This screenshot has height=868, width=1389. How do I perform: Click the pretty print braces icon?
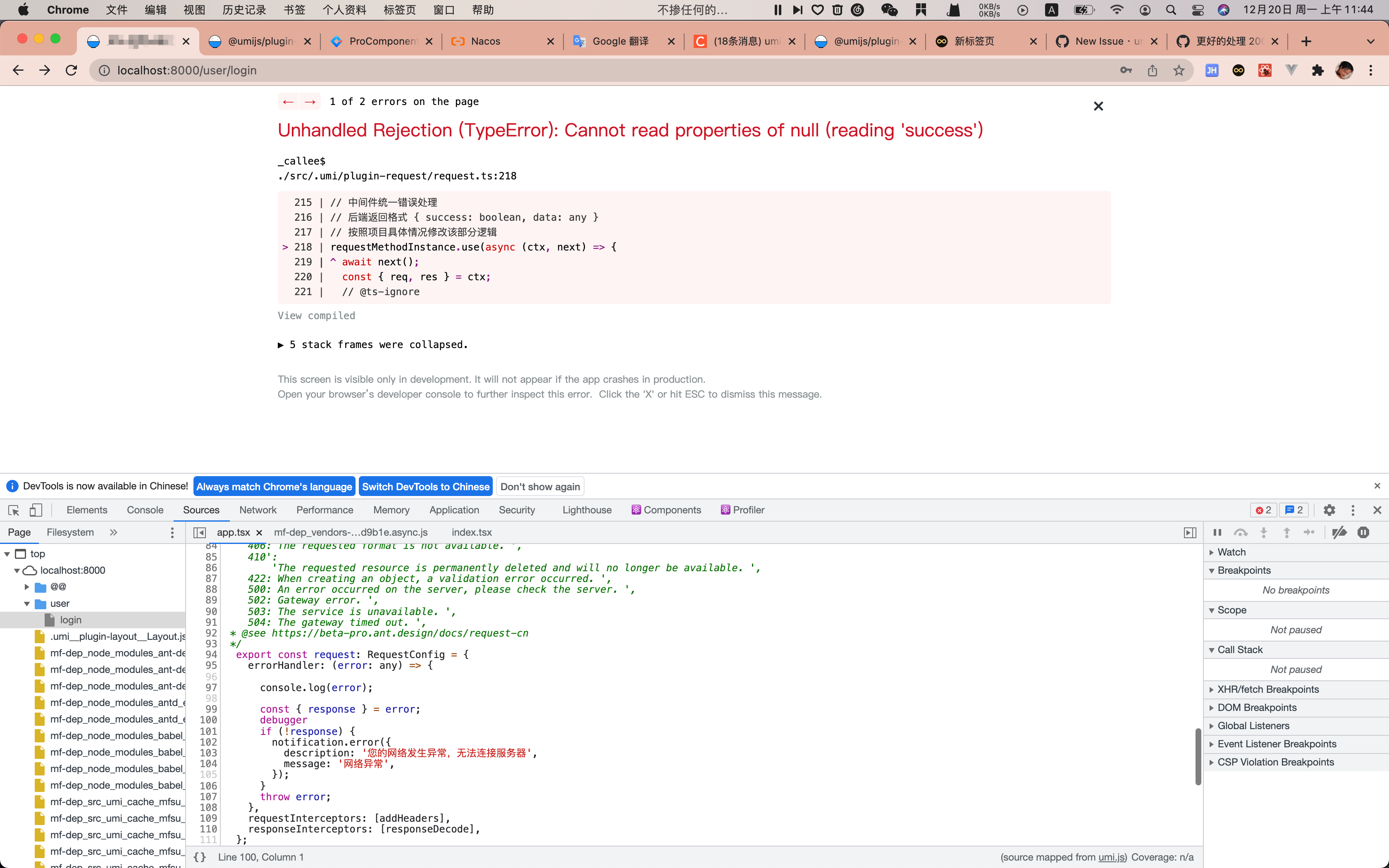[199, 856]
